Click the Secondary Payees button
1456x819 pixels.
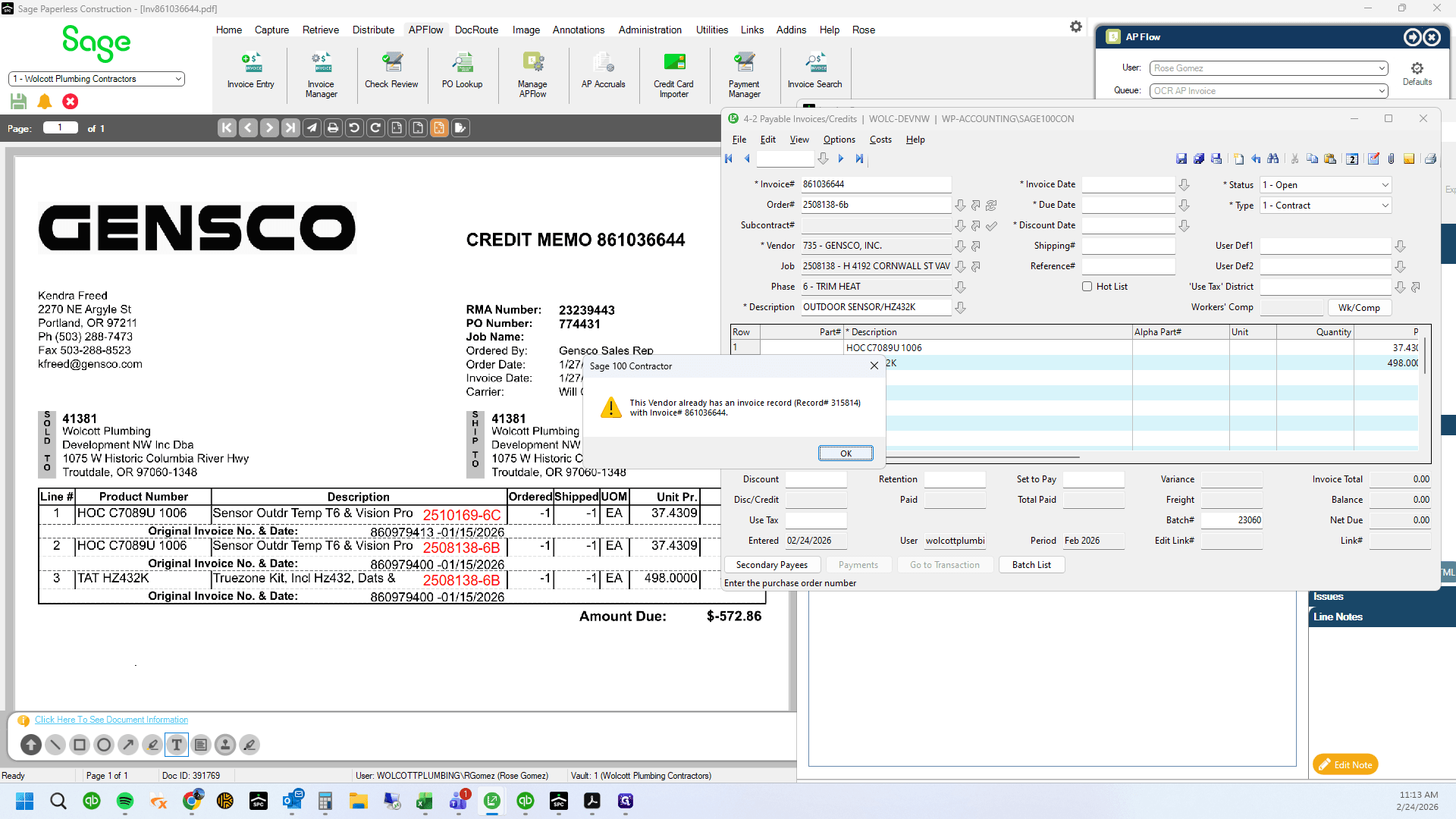772,565
